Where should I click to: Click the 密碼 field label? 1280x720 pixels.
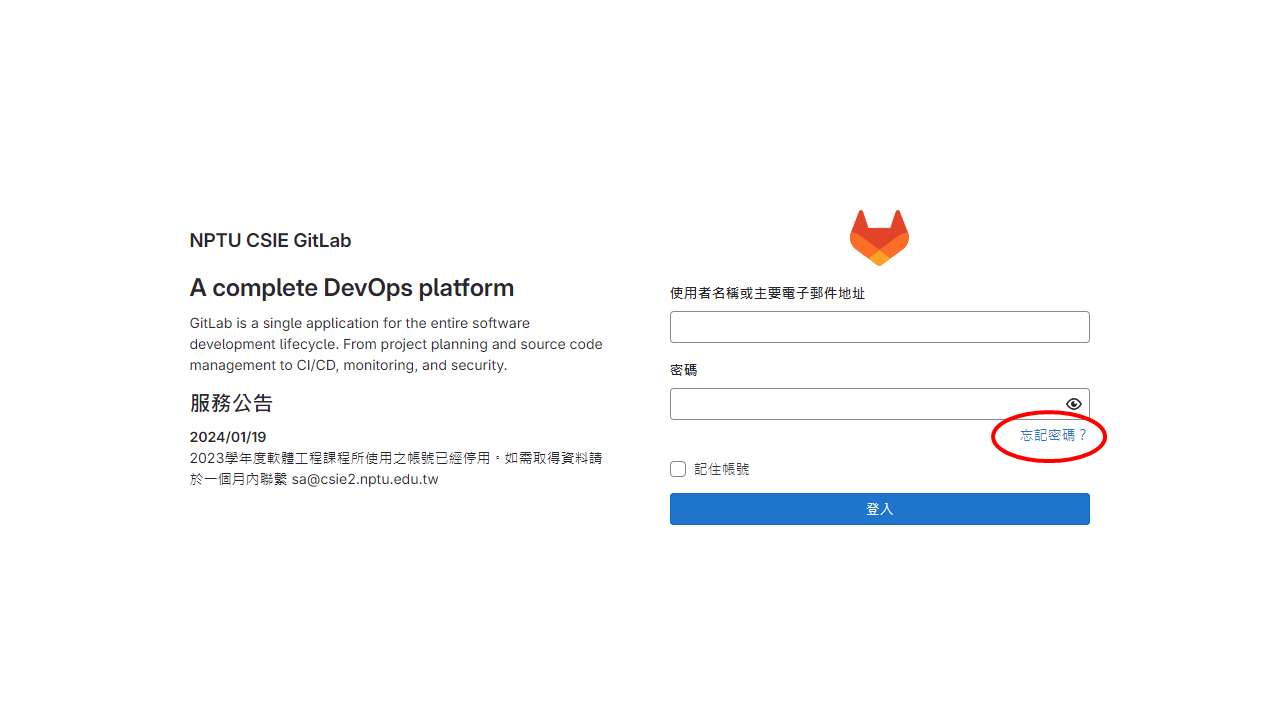(684, 369)
